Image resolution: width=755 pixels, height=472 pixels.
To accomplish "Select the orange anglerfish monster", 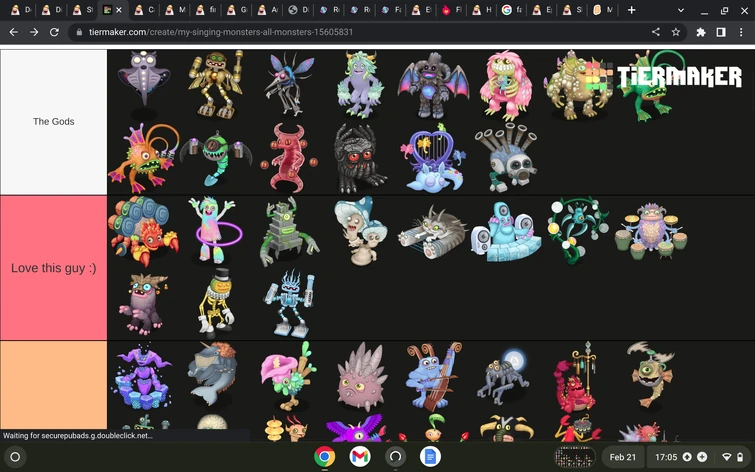I will [x=143, y=158].
